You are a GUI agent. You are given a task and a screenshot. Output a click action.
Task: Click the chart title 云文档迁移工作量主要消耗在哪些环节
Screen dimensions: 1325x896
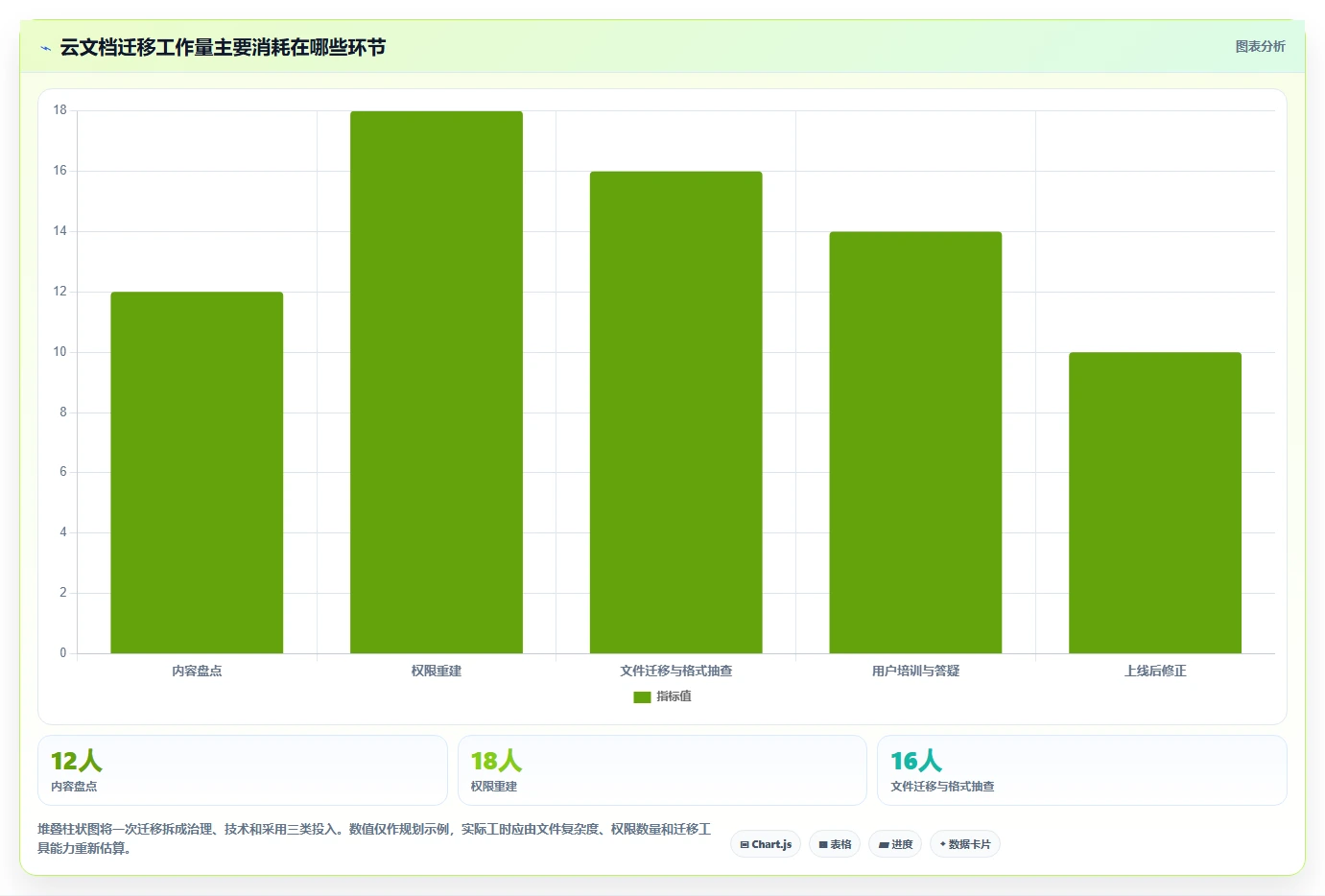[x=223, y=47]
